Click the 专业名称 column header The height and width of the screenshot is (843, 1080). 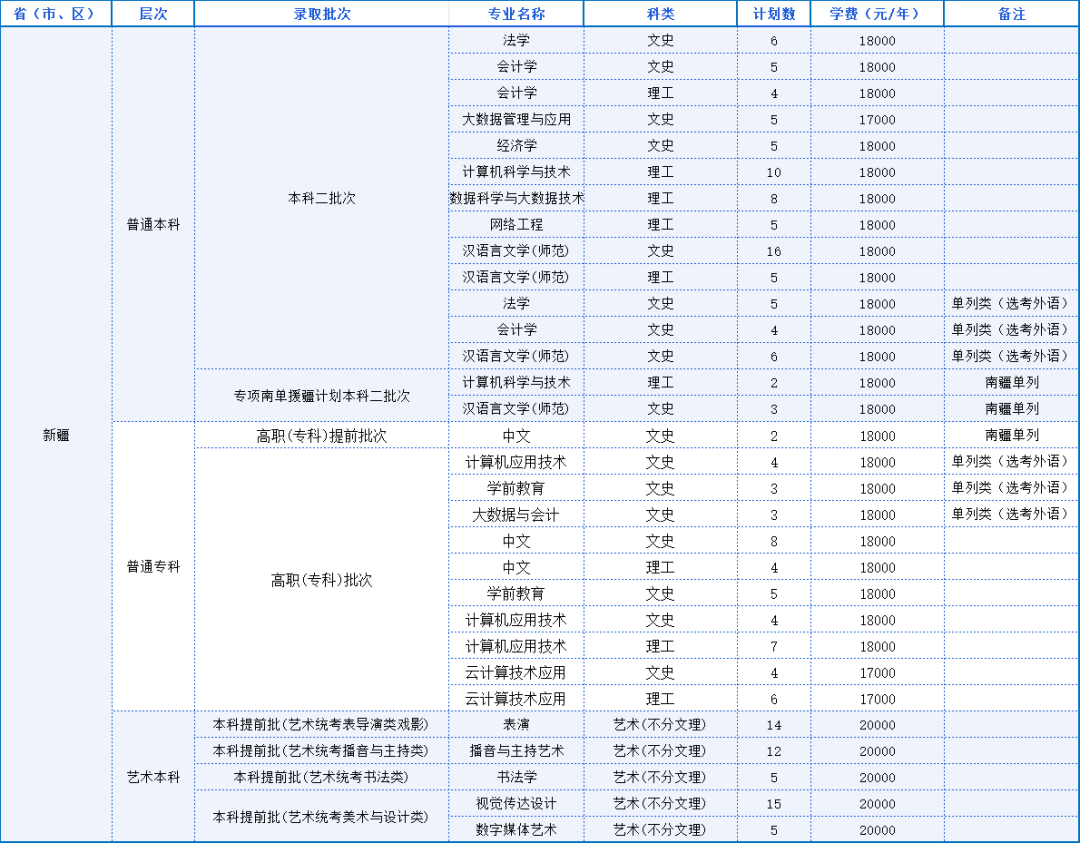[517, 13]
